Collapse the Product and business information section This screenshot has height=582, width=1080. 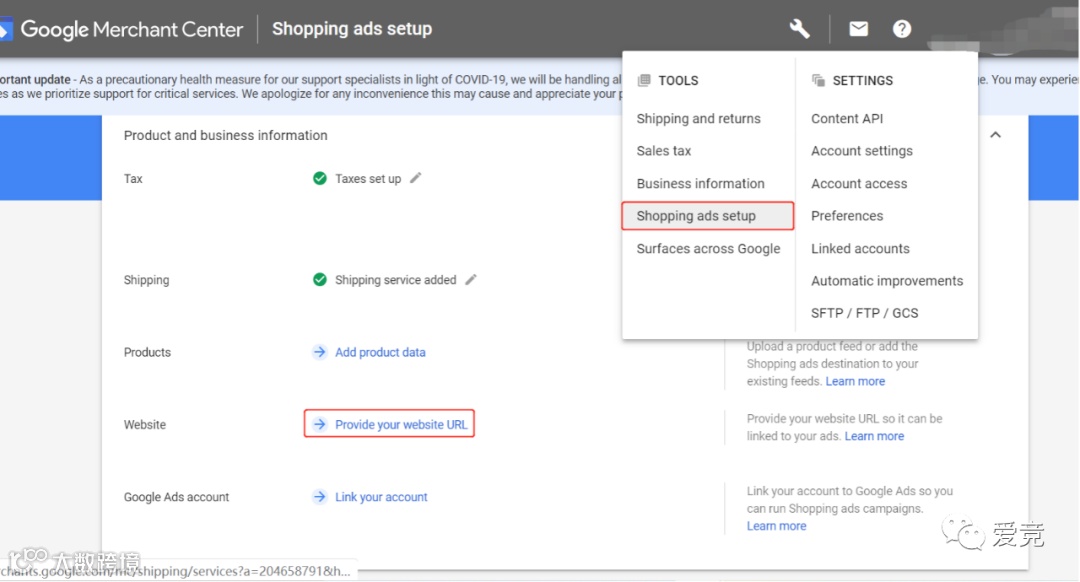[995, 135]
